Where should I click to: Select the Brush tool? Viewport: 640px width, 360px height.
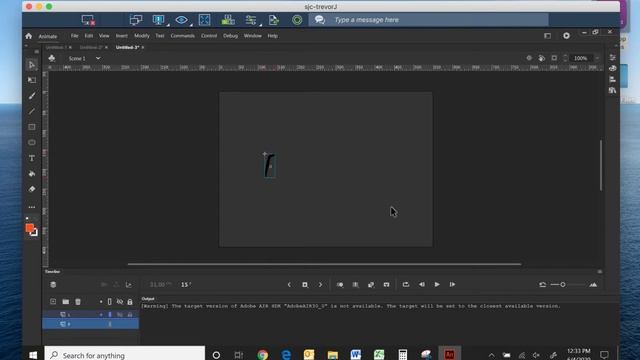[x=32, y=96]
